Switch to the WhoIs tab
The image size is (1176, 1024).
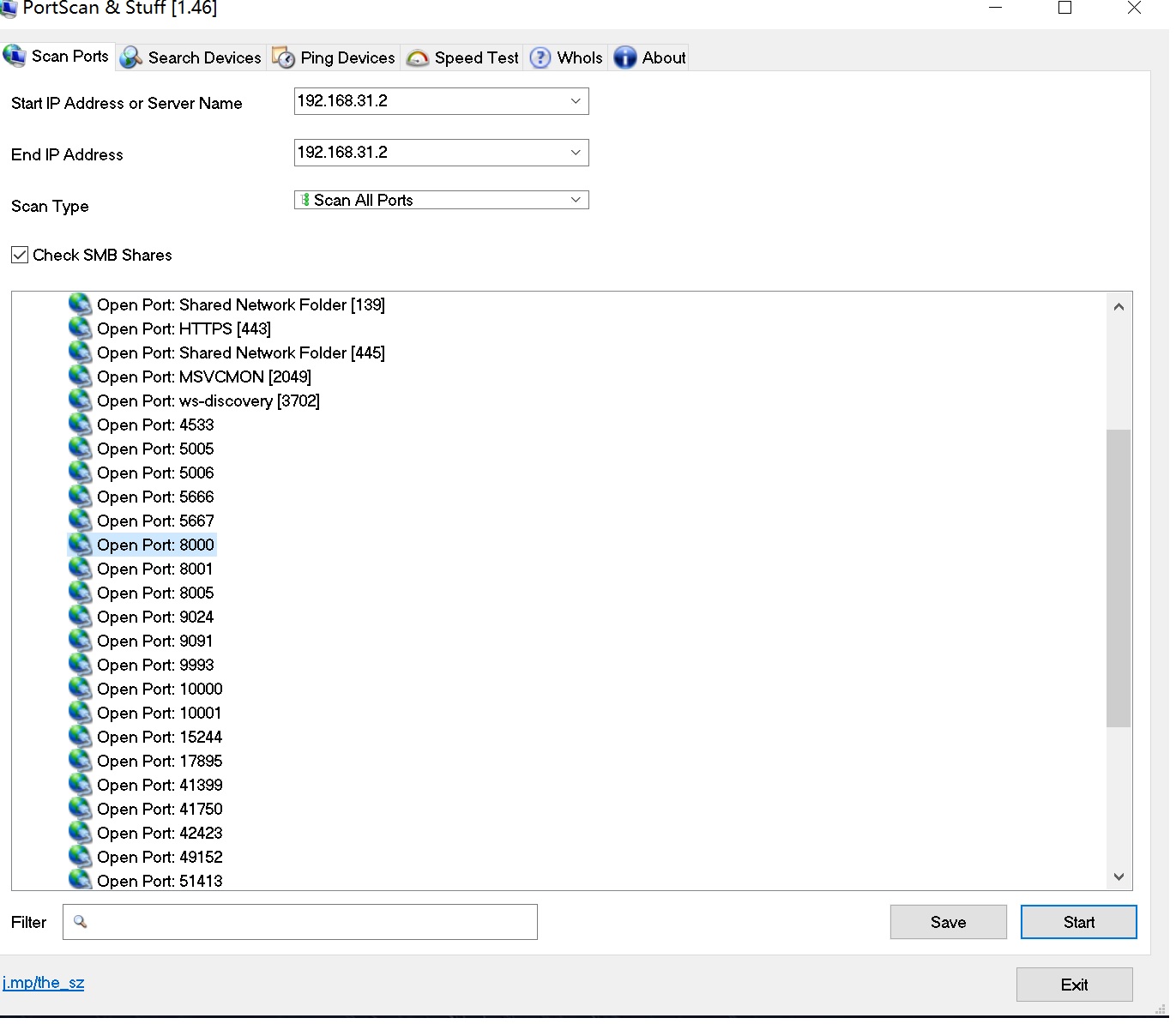[566, 57]
